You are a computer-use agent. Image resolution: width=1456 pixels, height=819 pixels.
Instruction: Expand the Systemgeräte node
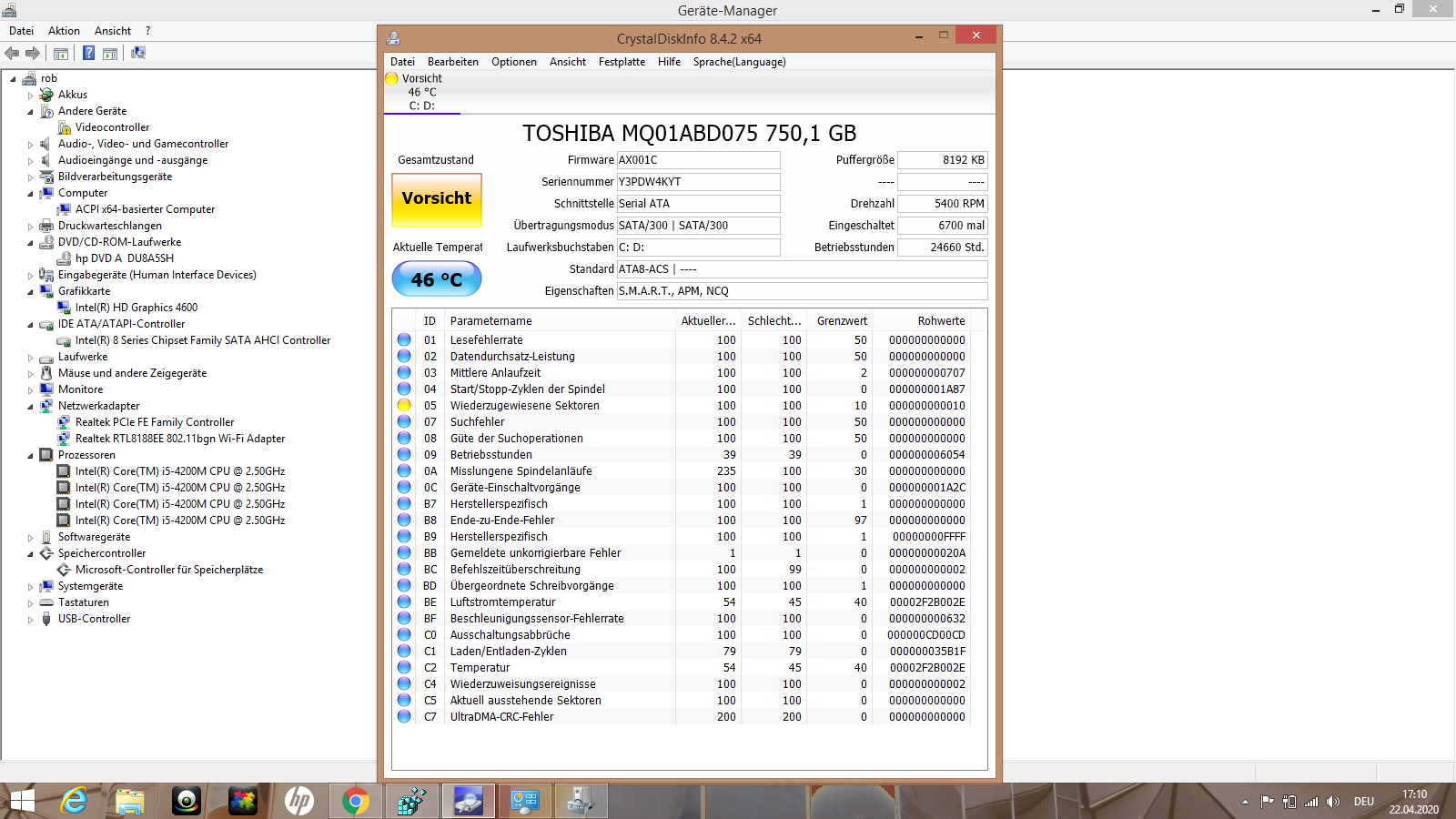click(x=30, y=586)
